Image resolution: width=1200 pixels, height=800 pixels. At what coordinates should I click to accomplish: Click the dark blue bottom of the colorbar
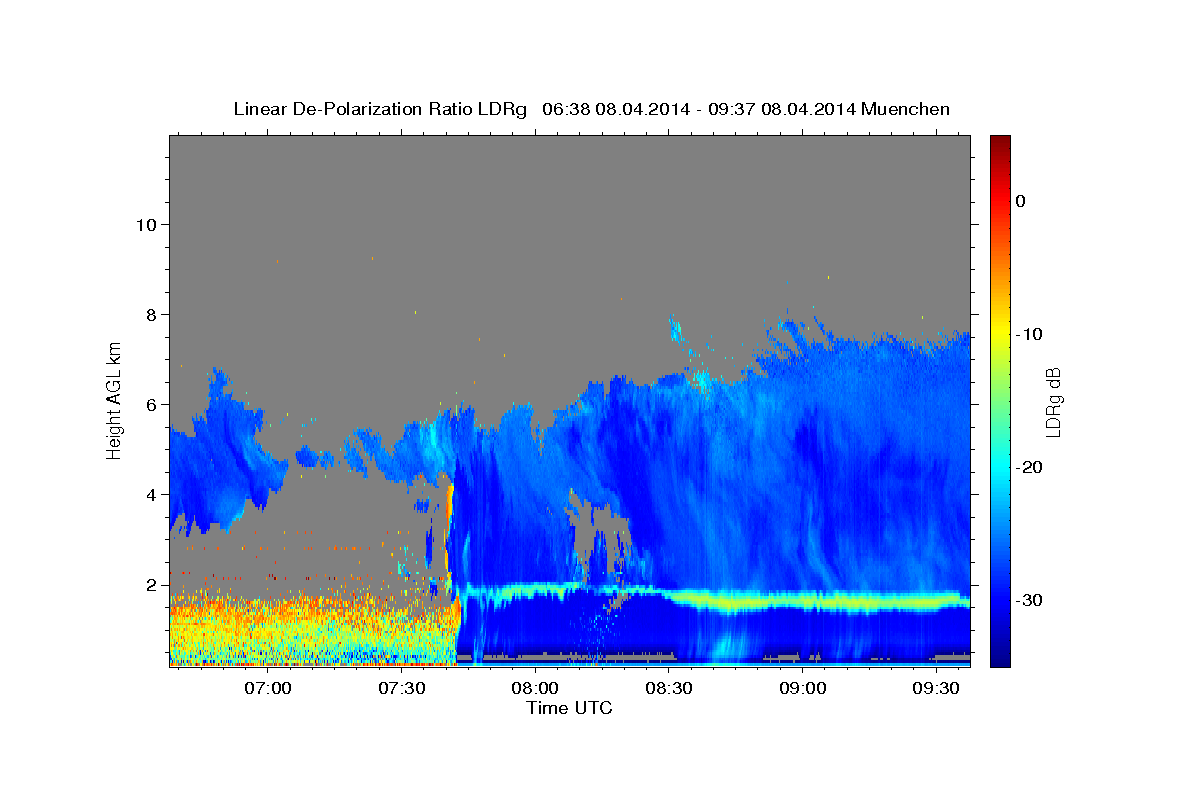pyautogui.click(x=1000, y=655)
